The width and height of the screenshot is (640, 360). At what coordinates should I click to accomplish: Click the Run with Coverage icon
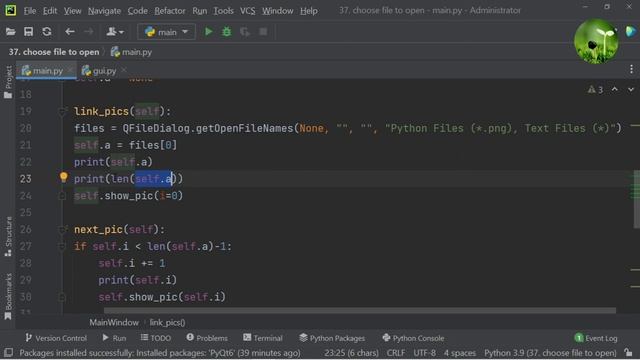tap(245, 31)
